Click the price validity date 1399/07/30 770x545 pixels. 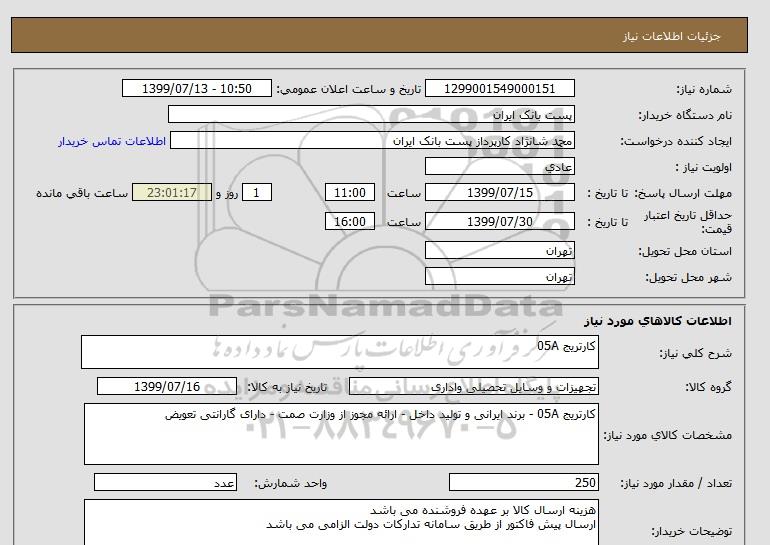click(499, 221)
